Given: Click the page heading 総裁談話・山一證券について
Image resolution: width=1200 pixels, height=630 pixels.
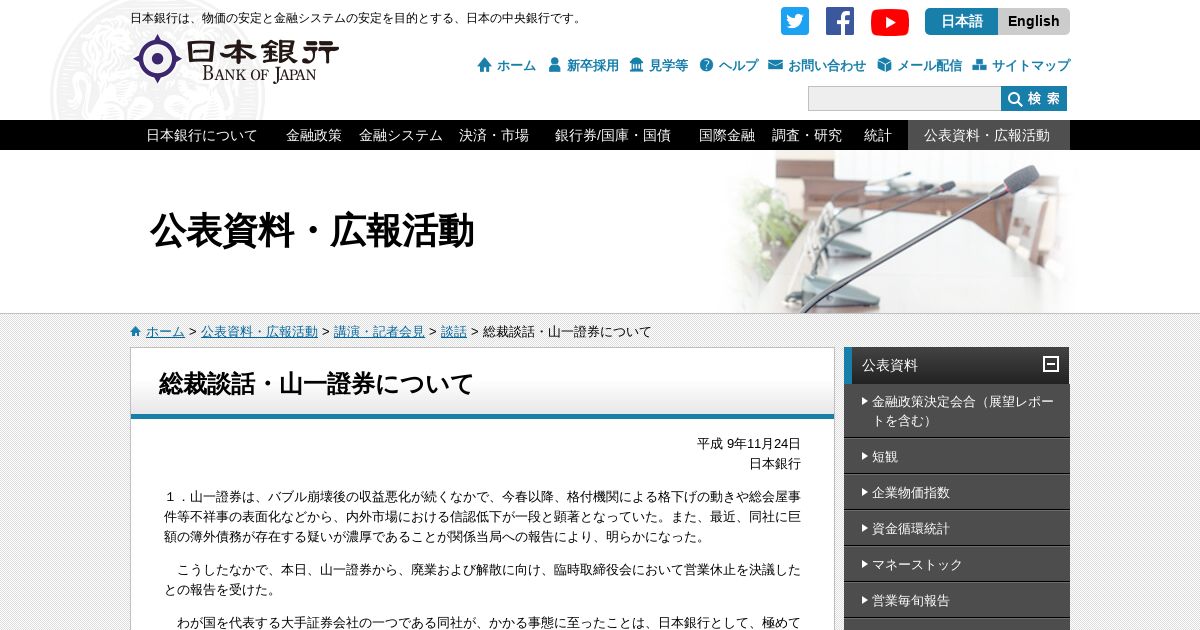Looking at the screenshot, I should 316,384.
